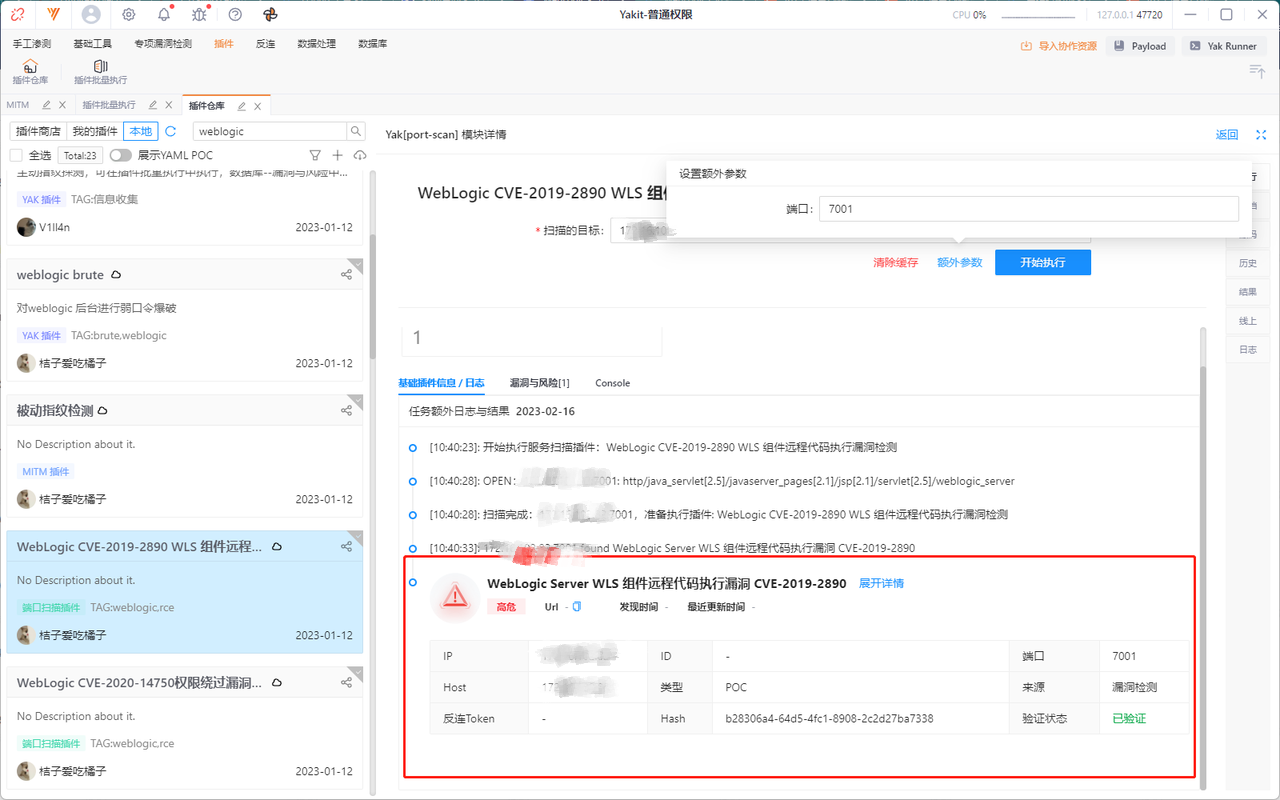Click the pencil icon on the 插件仓库 tab
Viewport: 1280px width, 800px height.
tap(242, 106)
